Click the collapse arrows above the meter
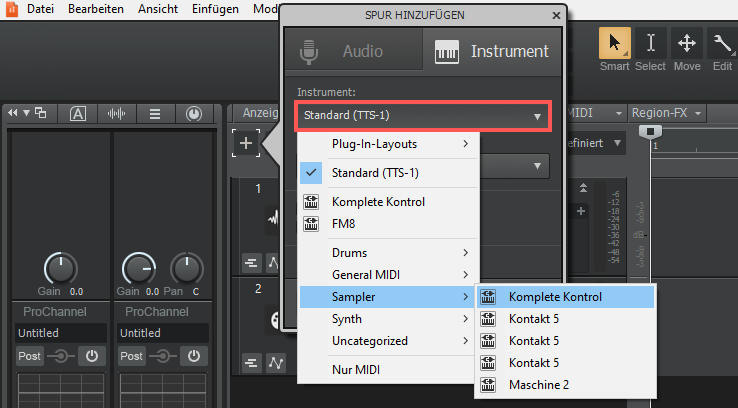The height and width of the screenshot is (408, 738). point(583,188)
